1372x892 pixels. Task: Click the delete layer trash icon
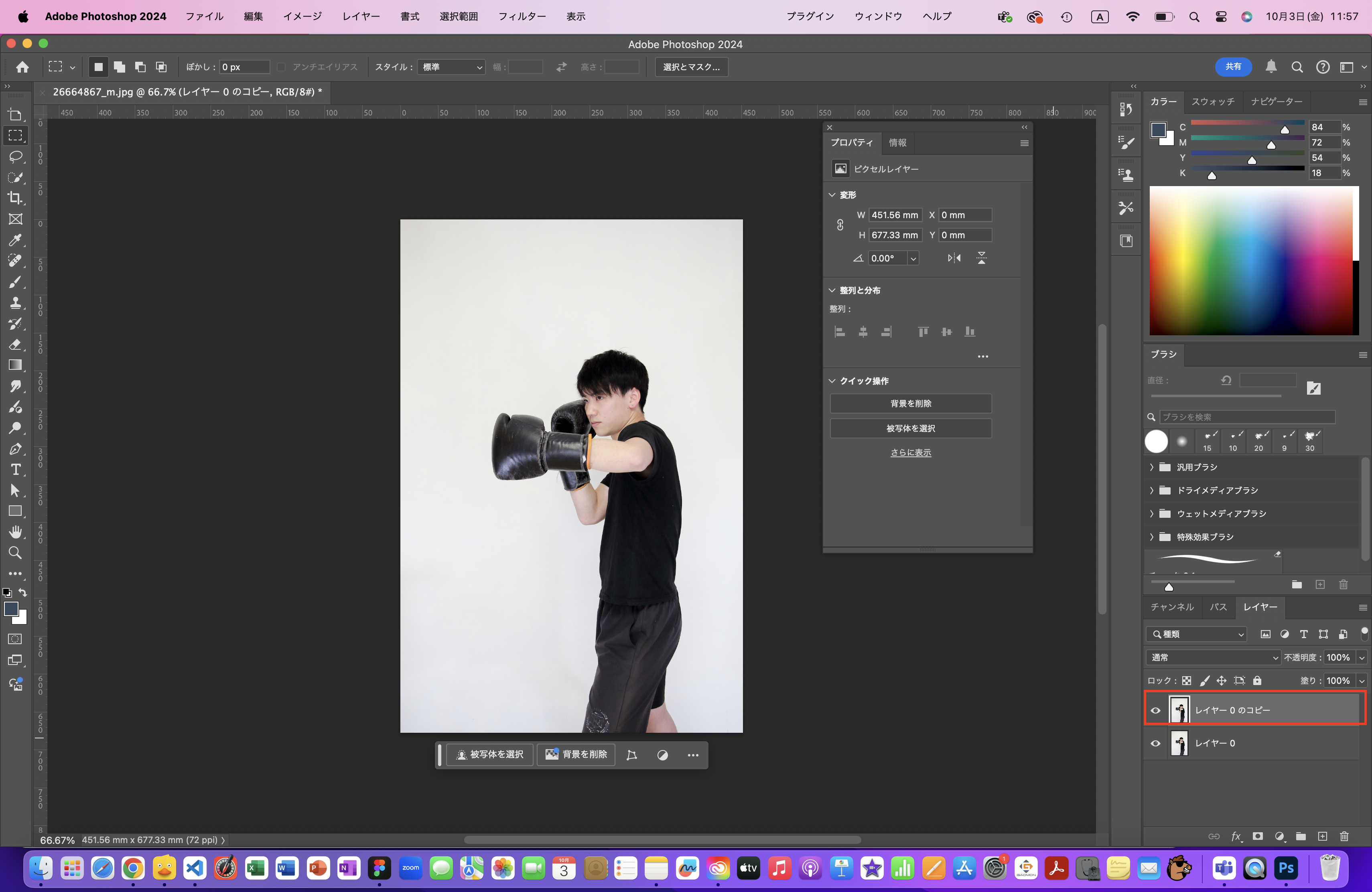pos(1344,836)
